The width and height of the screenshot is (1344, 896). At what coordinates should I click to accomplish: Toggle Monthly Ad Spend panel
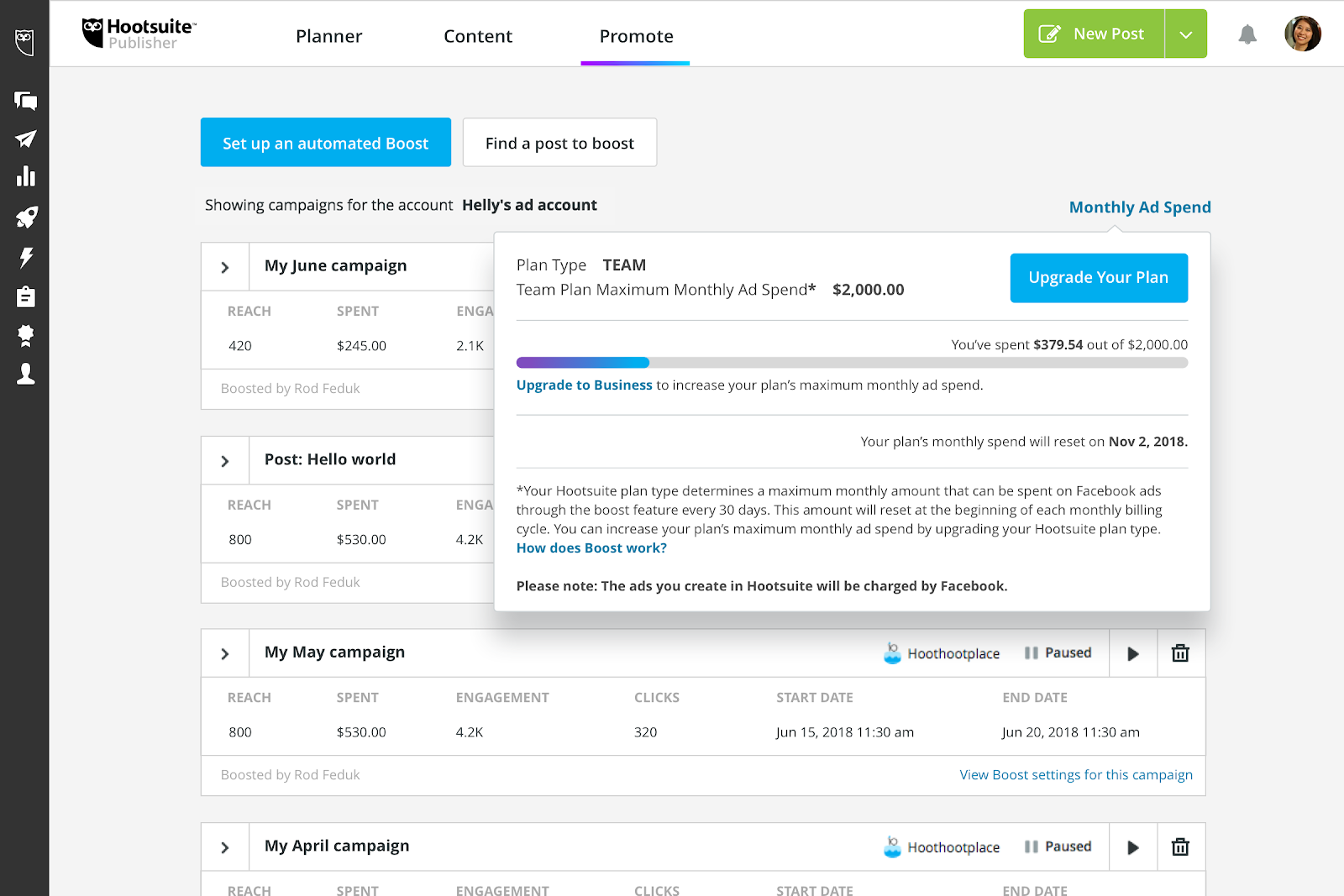pyautogui.click(x=1140, y=207)
